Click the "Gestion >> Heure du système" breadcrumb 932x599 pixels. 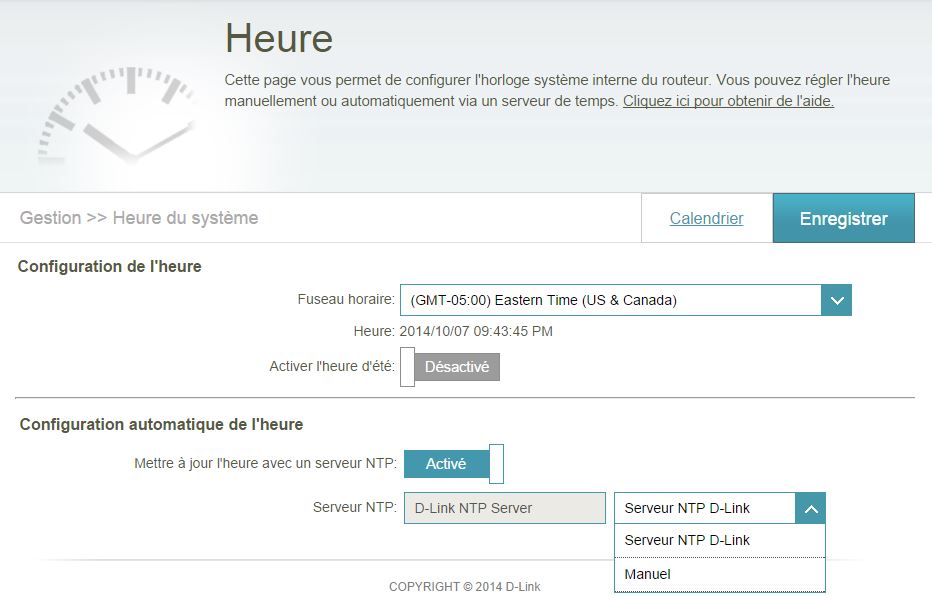click(139, 218)
